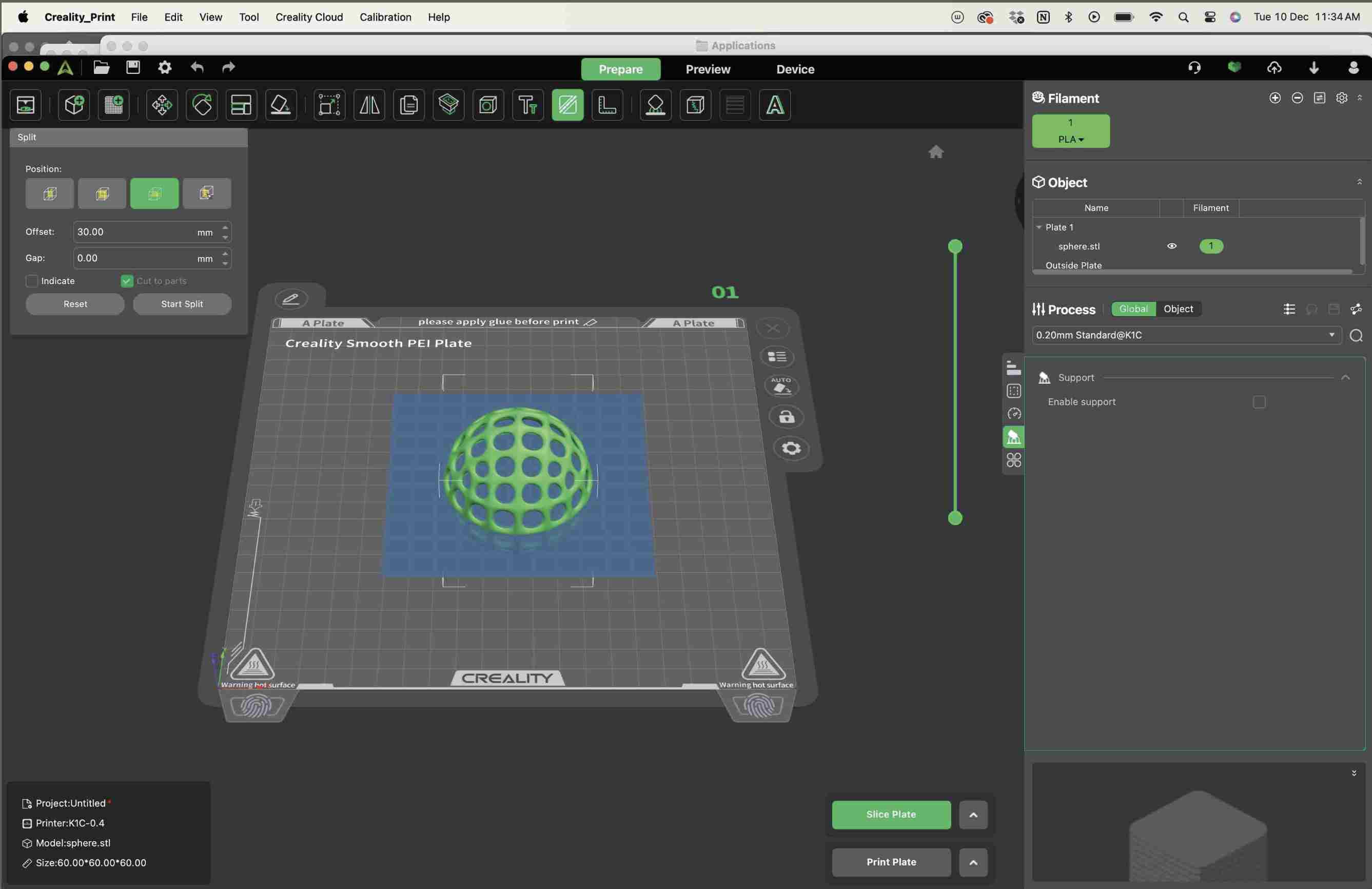Image resolution: width=1372 pixels, height=889 pixels.
Task: Open the 0.20mm Standard@K1C preset dropdown
Action: click(x=1186, y=335)
